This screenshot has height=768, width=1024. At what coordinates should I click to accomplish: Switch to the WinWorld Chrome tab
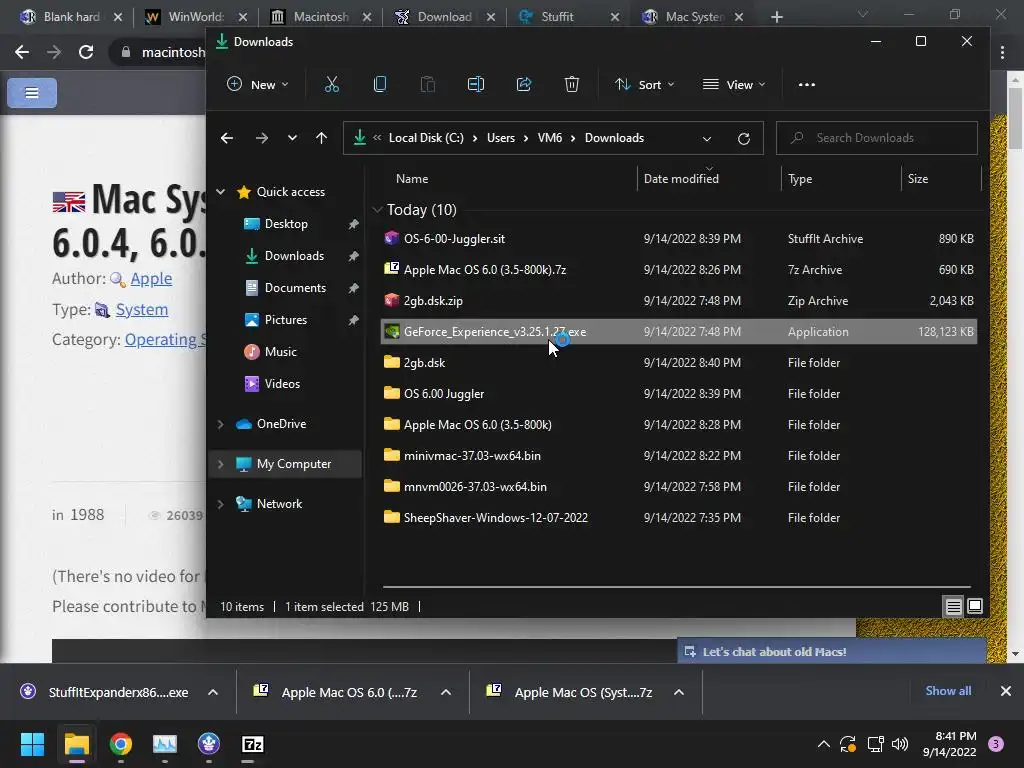196,17
